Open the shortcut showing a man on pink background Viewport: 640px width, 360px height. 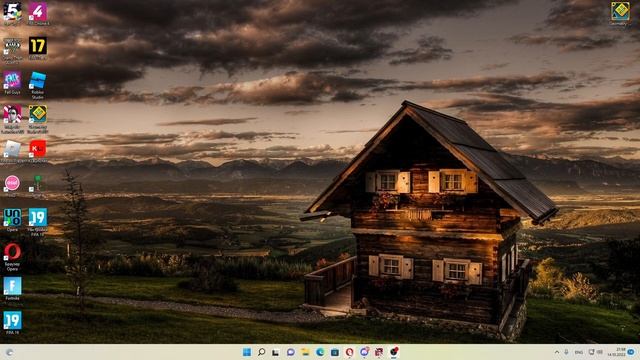(x=12, y=114)
